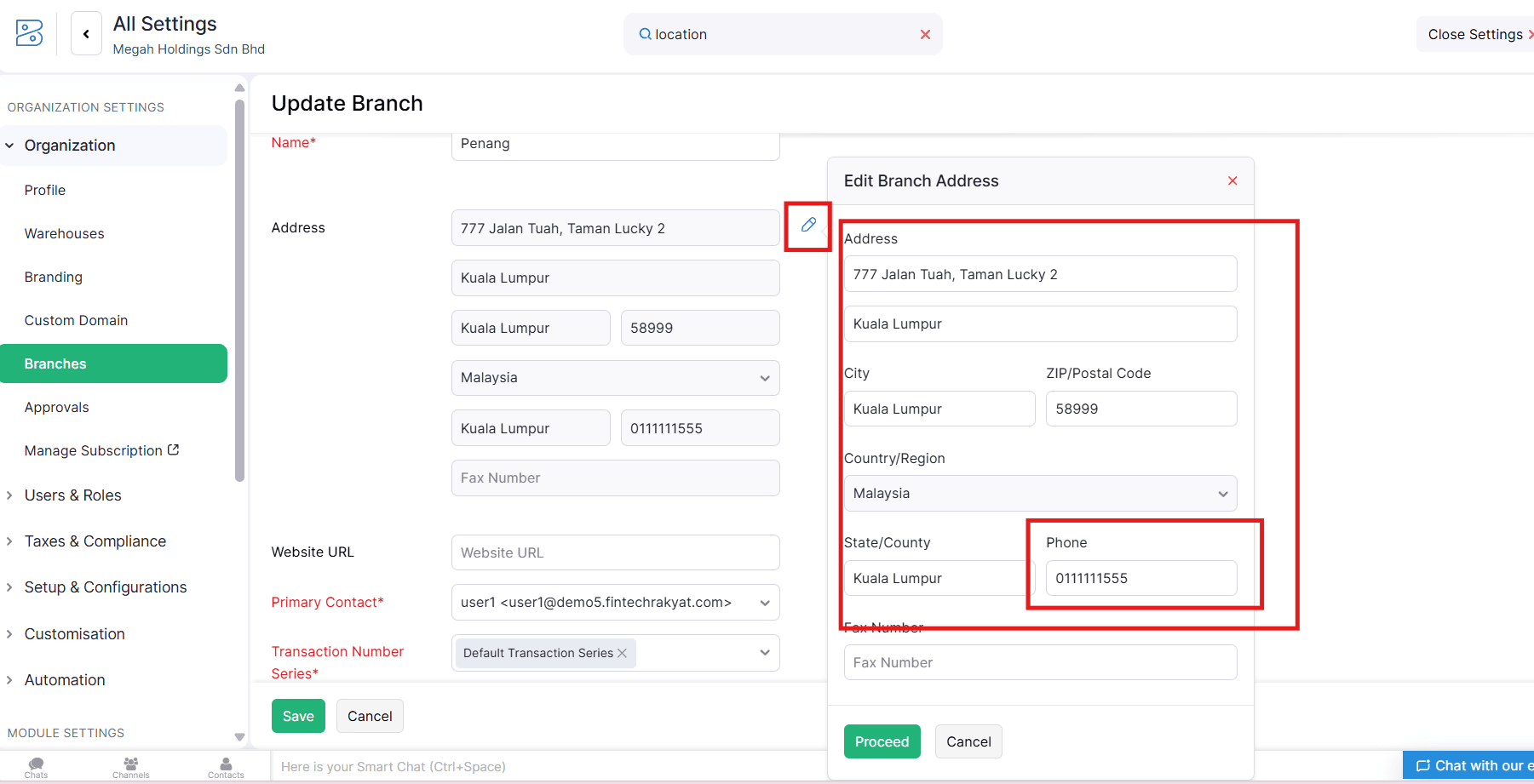
Task: Open the Primary Contact dropdown
Action: [615, 603]
